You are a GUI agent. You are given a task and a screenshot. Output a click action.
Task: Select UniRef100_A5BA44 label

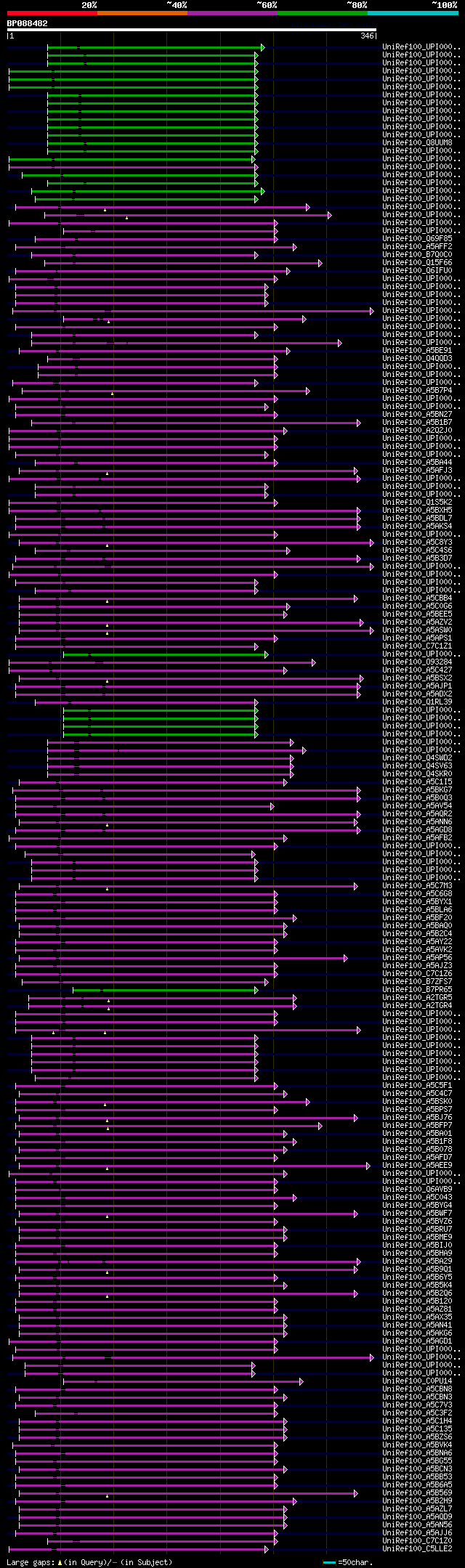click(417, 463)
